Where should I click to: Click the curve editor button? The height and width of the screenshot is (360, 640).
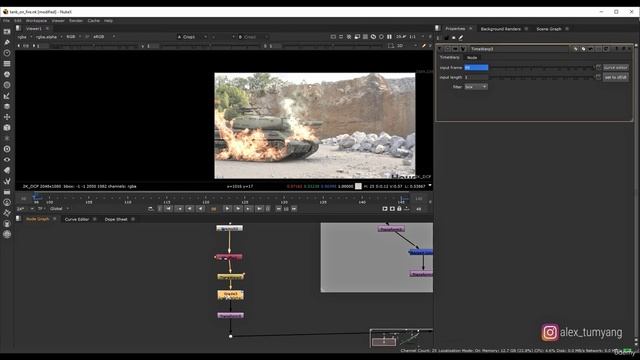click(616, 67)
